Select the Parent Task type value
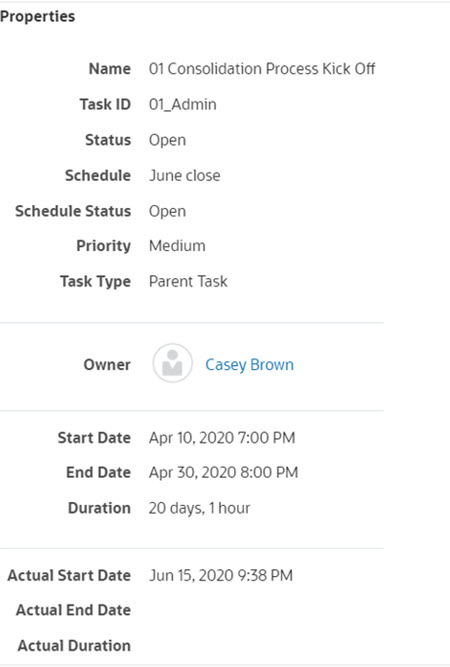This screenshot has height=667, width=450. pyautogui.click(x=188, y=281)
